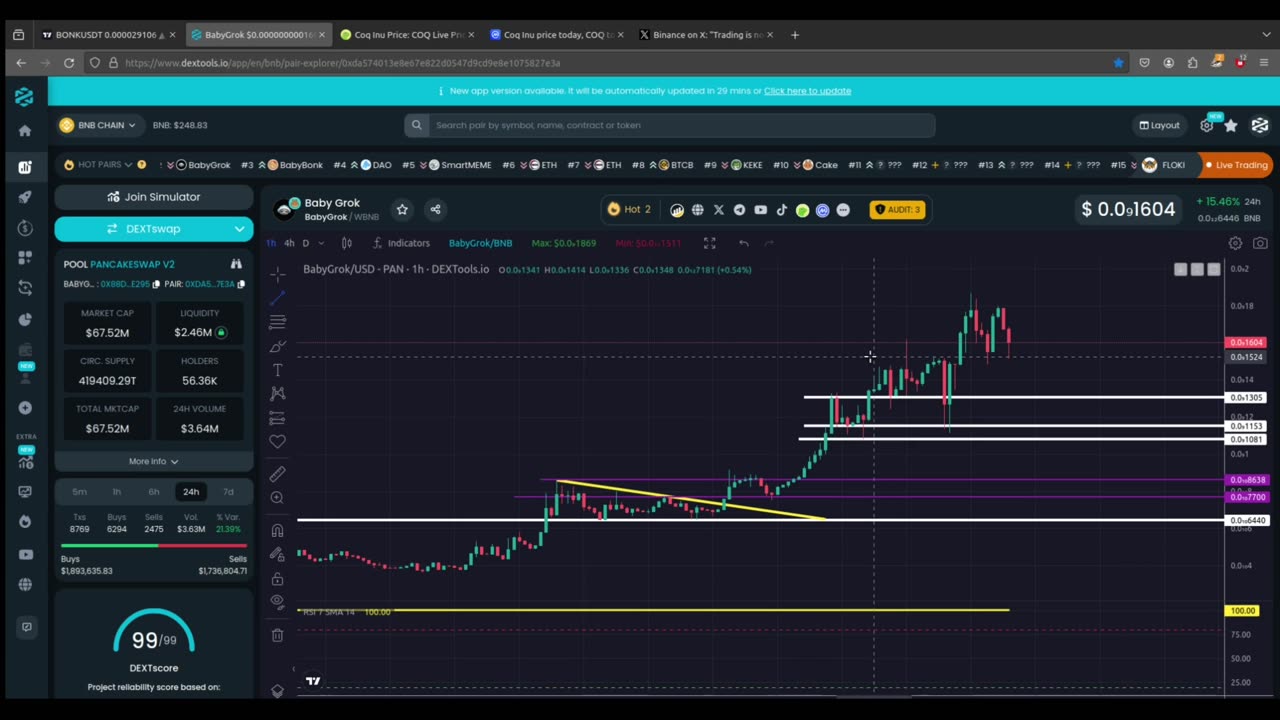Viewport: 1280px width, 720px height.
Task: Select the trend line drawing tool
Action: click(278, 297)
